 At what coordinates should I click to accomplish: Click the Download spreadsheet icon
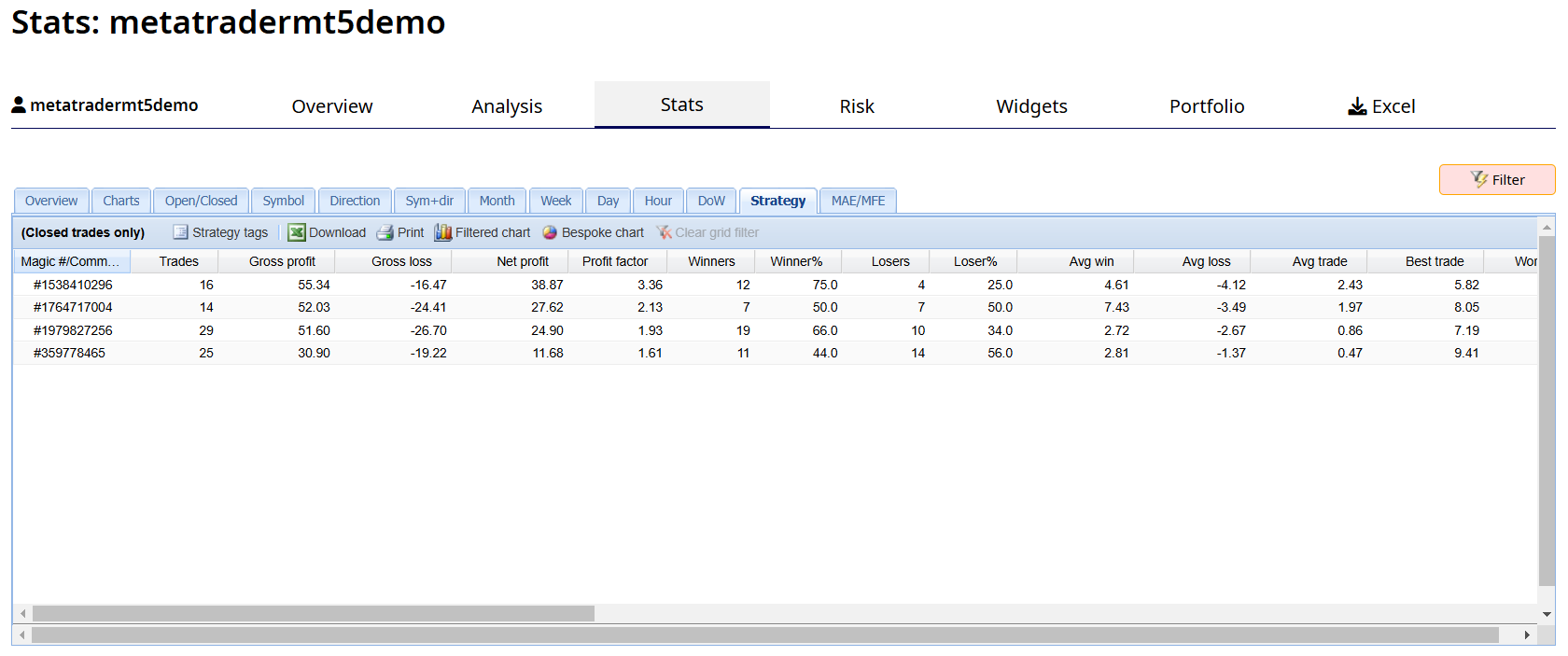297,232
